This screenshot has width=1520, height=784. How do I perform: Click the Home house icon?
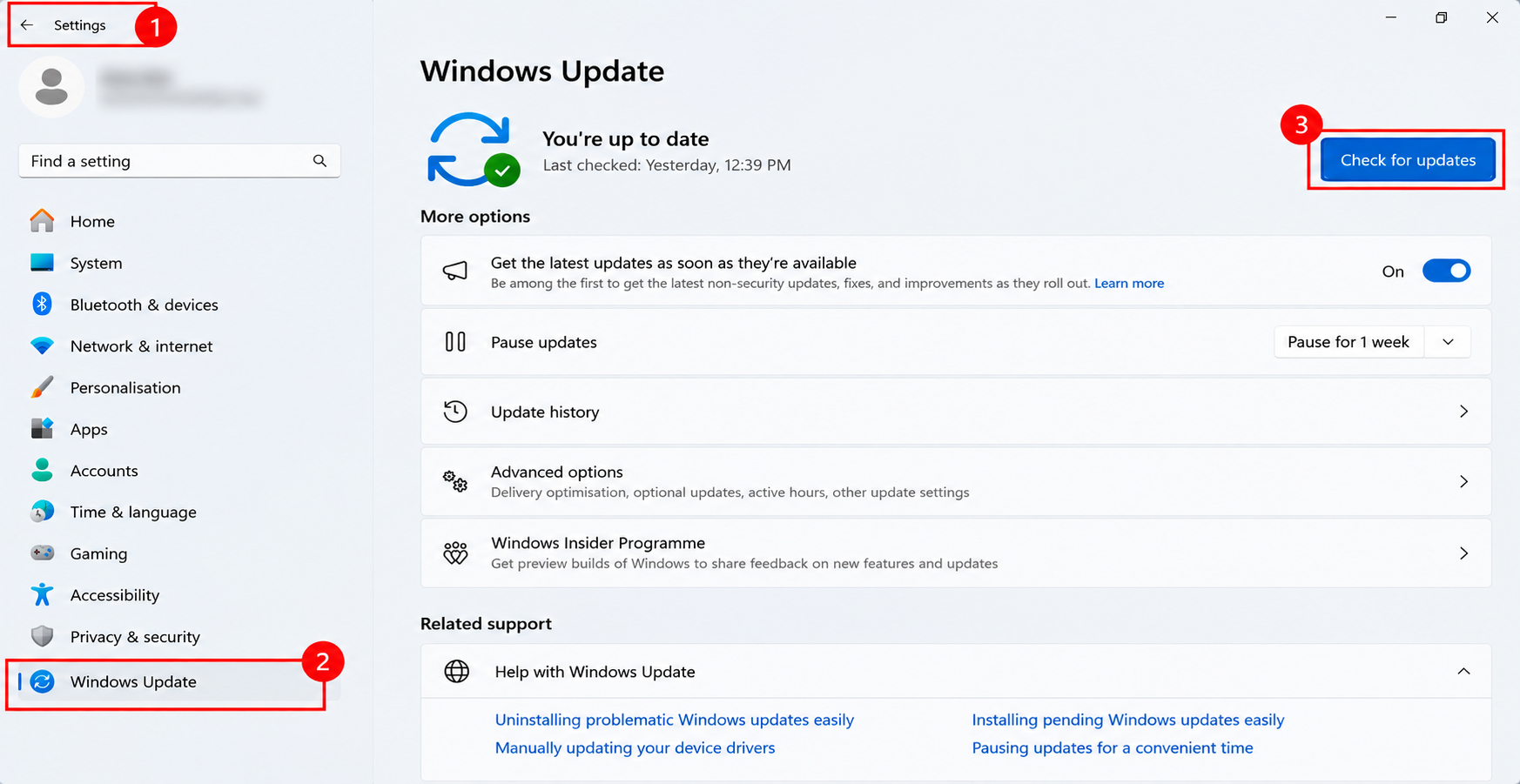point(42,221)
